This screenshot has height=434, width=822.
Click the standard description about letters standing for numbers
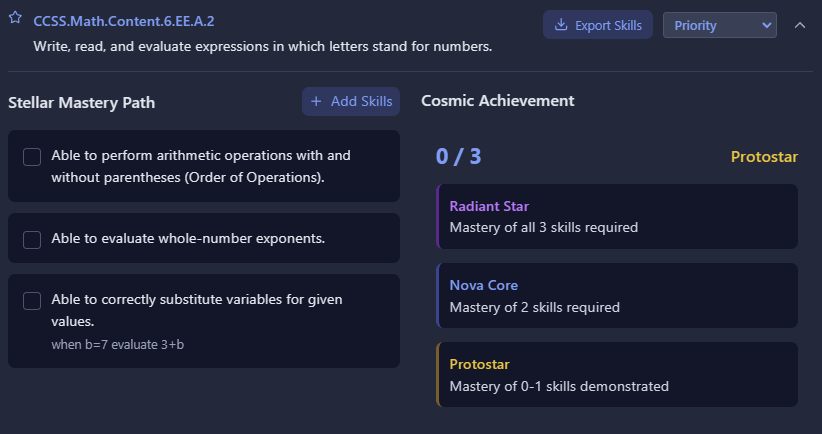(262, 46)
